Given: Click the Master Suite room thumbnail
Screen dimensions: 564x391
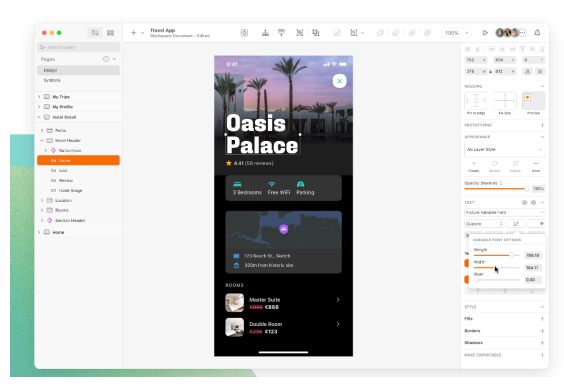Looking at the screenshot, I should [235, 303].
